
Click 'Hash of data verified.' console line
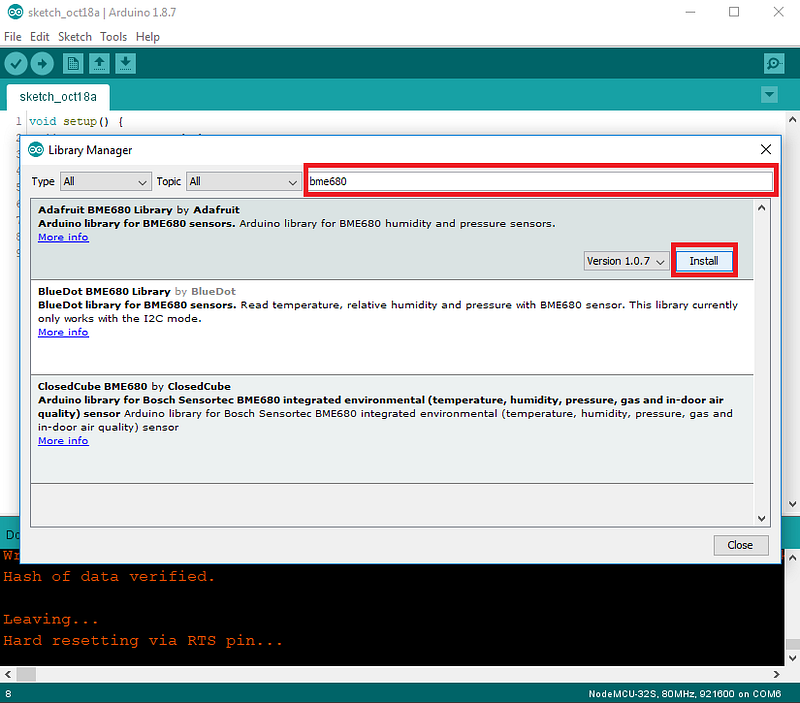pos(109,576)
